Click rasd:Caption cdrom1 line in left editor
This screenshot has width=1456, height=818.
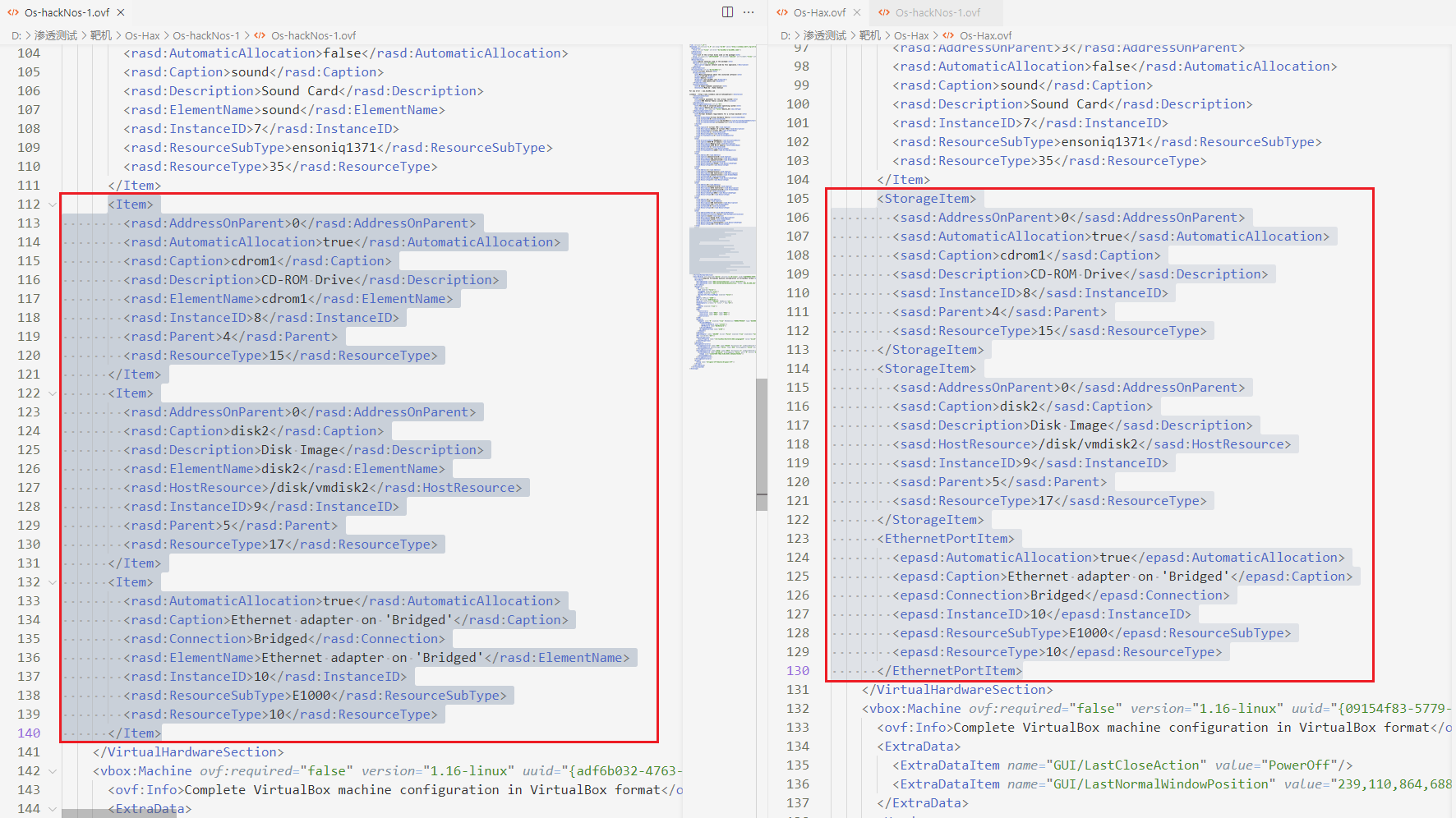click(x=257, y=261)
